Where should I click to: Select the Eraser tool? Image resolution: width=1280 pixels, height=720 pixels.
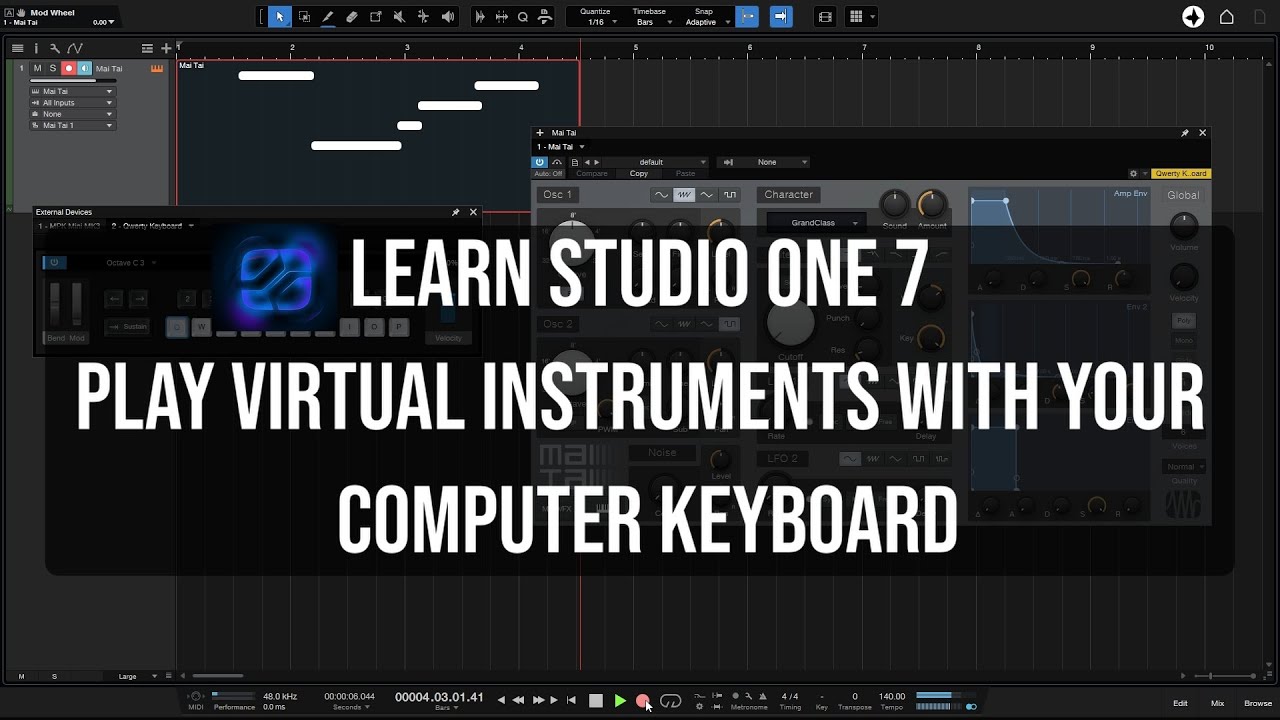[352, 16]
